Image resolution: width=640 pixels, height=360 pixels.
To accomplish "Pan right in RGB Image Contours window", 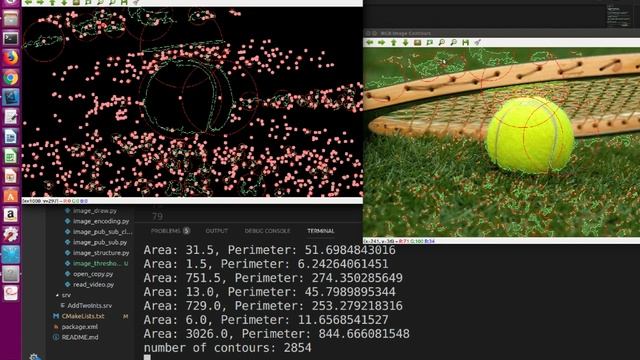I will tap(381, 42).
